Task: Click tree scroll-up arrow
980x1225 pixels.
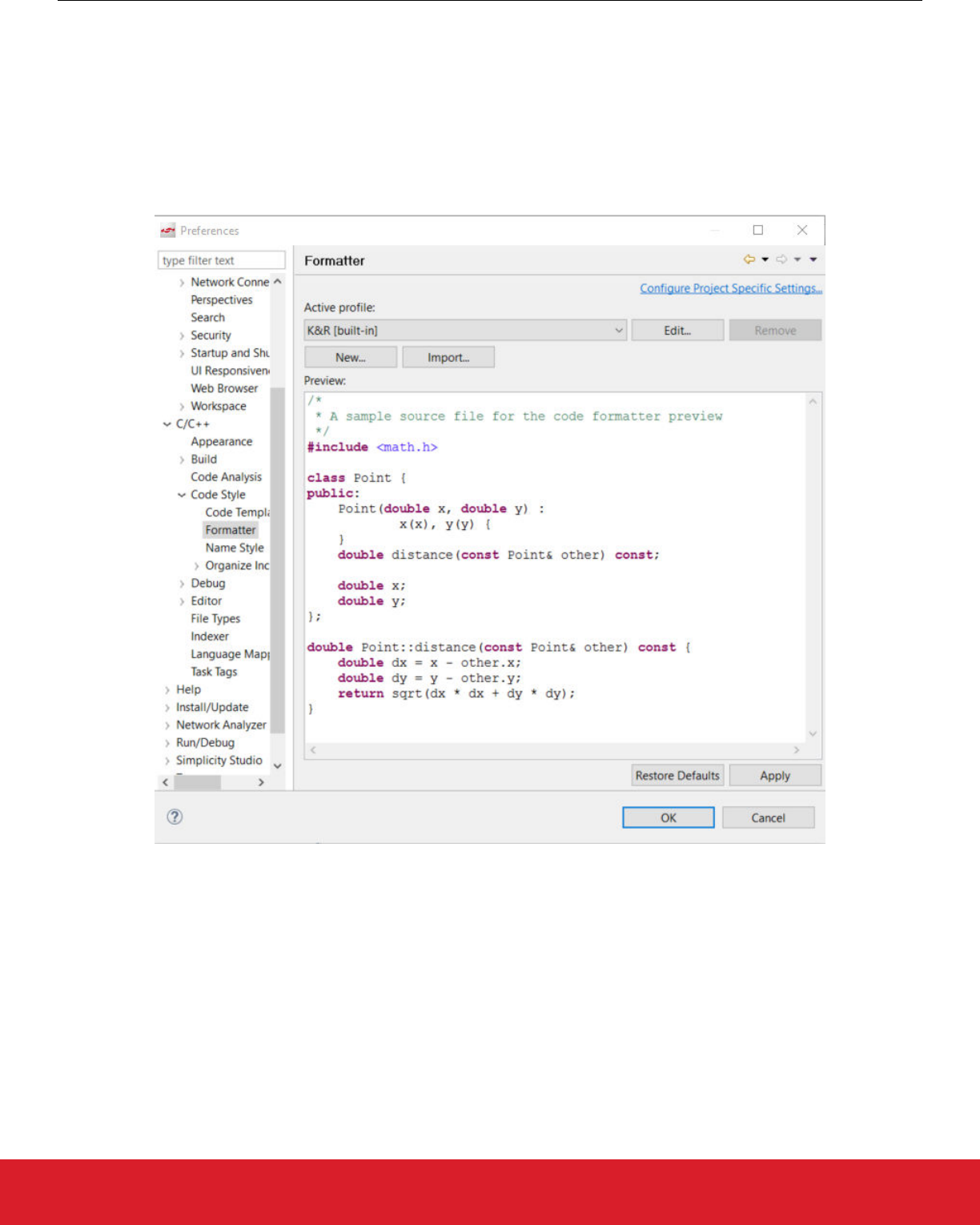Action: (x=278, y=282)
